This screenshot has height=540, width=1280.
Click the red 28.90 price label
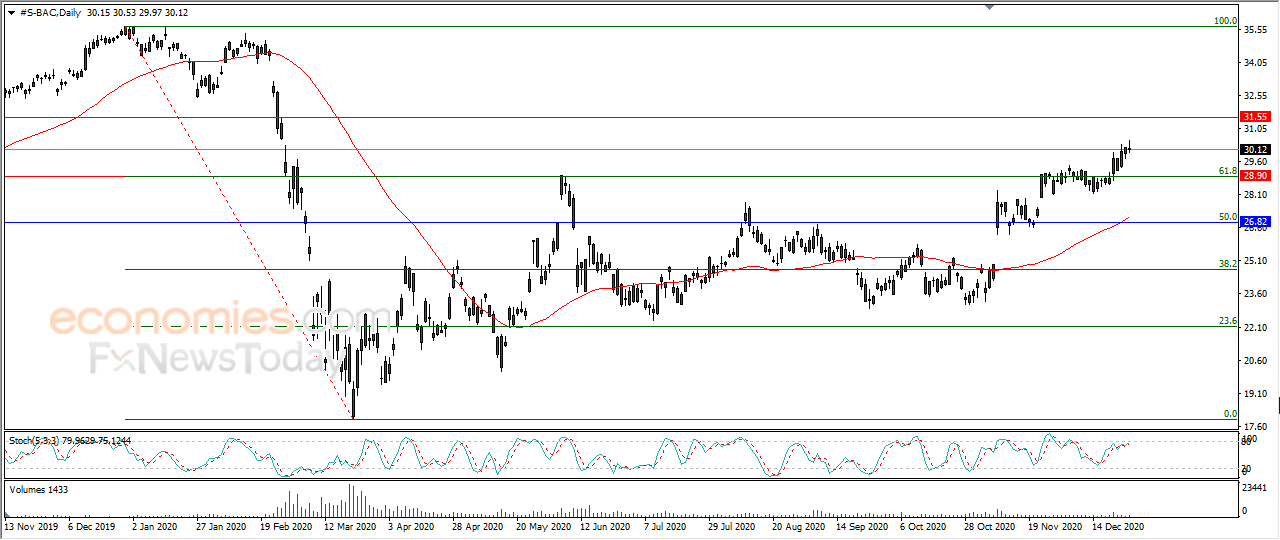coord(1254,176)
